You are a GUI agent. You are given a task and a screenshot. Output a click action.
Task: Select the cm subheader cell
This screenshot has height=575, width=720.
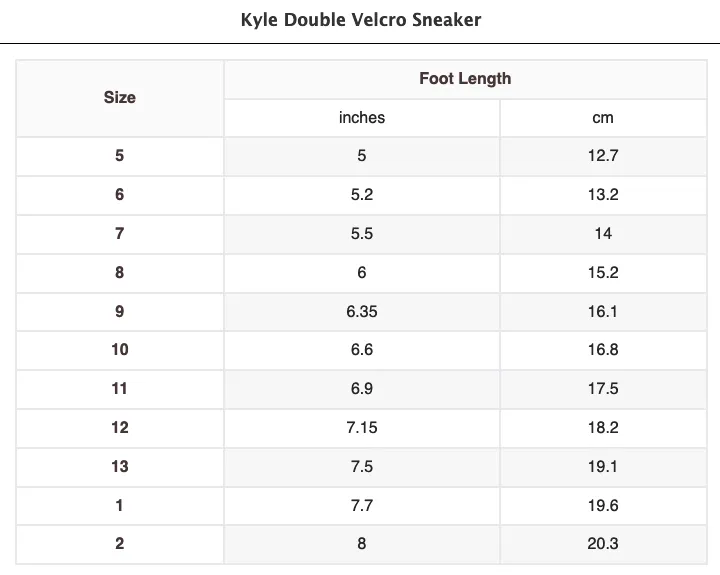coord(603,118)
